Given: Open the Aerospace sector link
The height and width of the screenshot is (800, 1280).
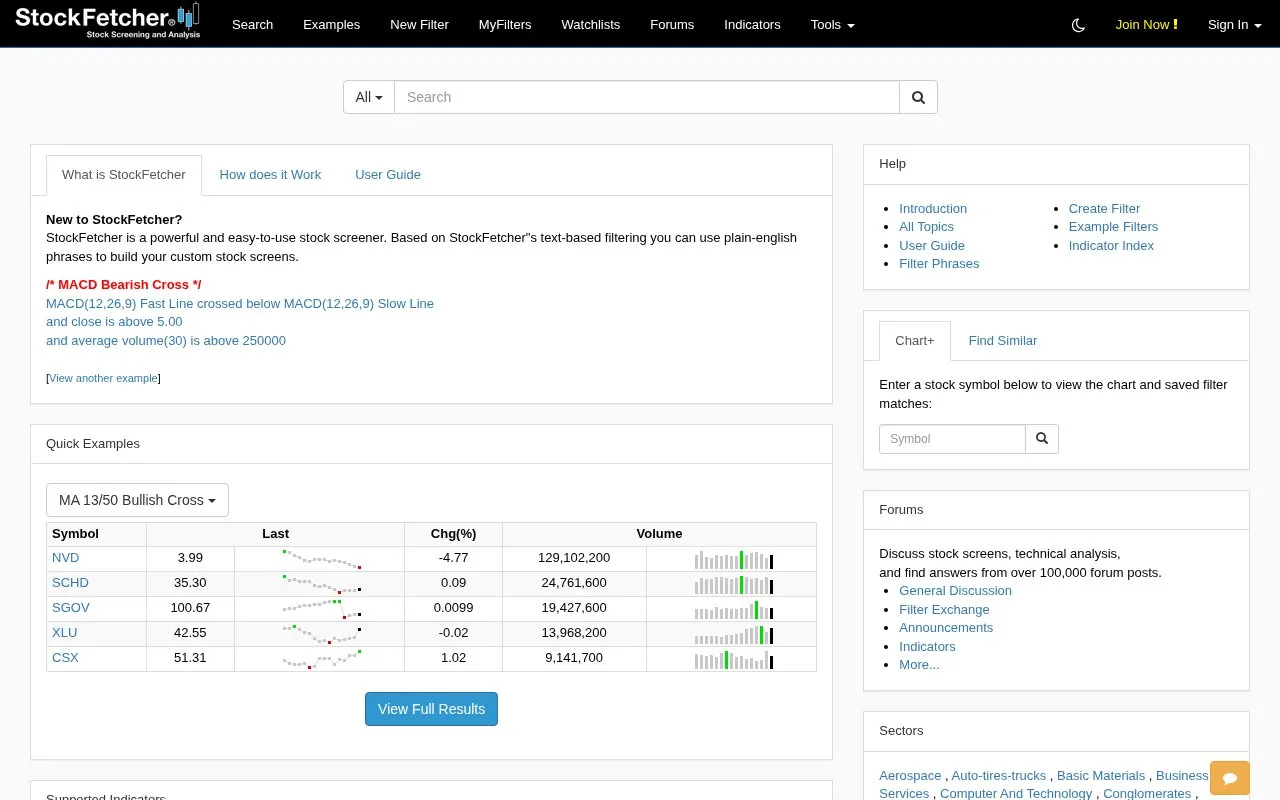Looking at the screenshot, I should pos(910,776).
